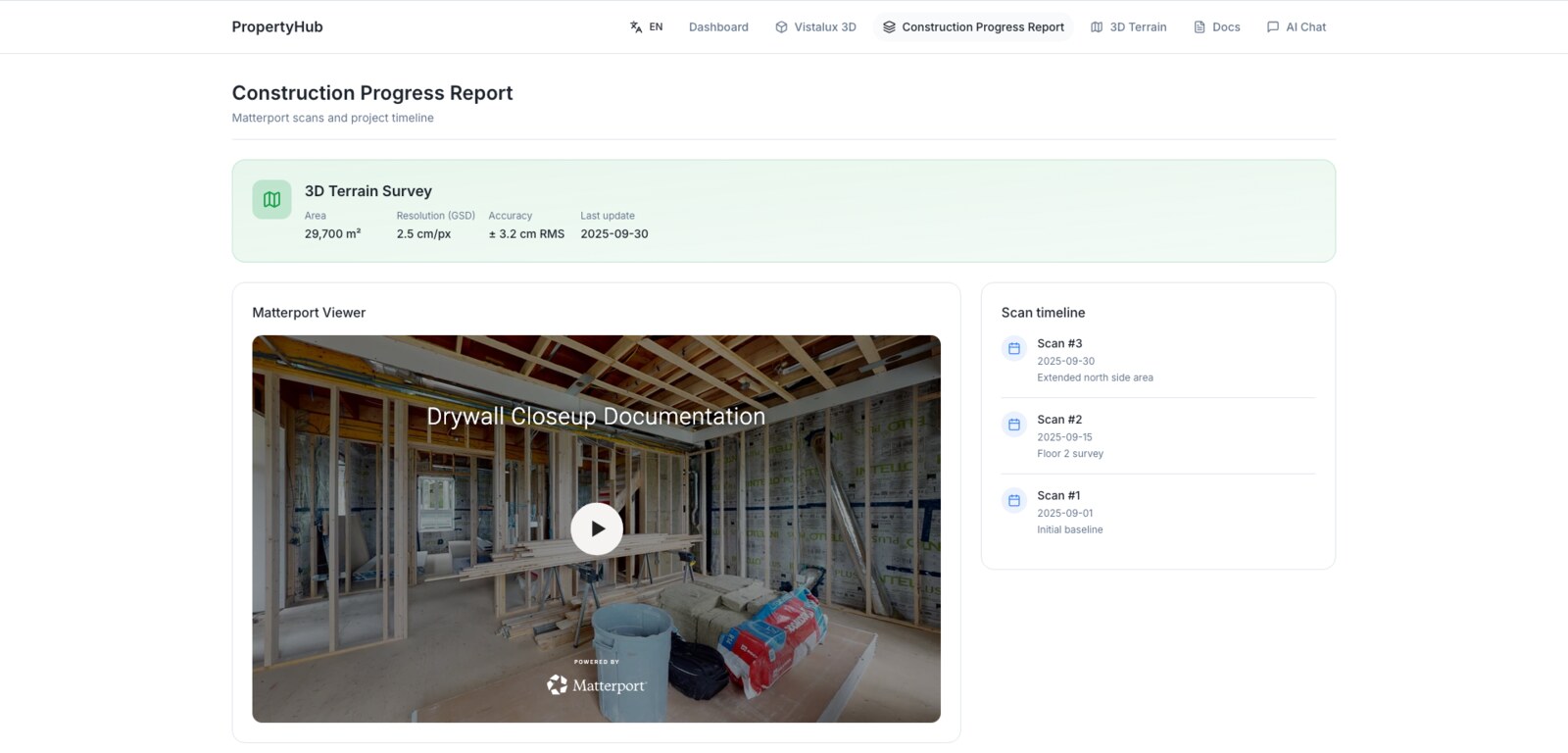This screenshot has height=753, width=1568.
Task: Select Construction Progress Report nav item
Action: click(x=973, y=26)
